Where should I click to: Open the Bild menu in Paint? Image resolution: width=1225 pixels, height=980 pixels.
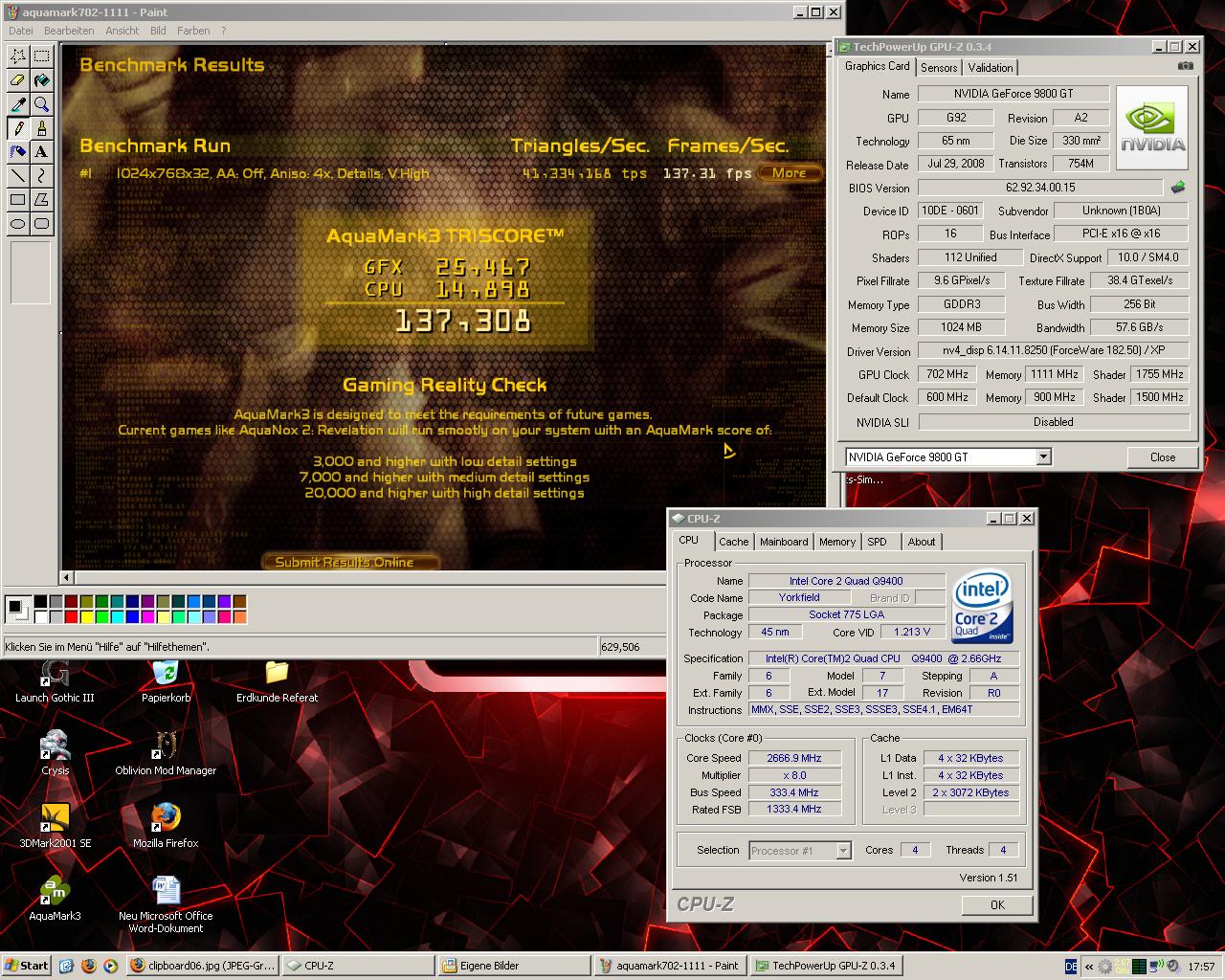[x=158, y=31]
